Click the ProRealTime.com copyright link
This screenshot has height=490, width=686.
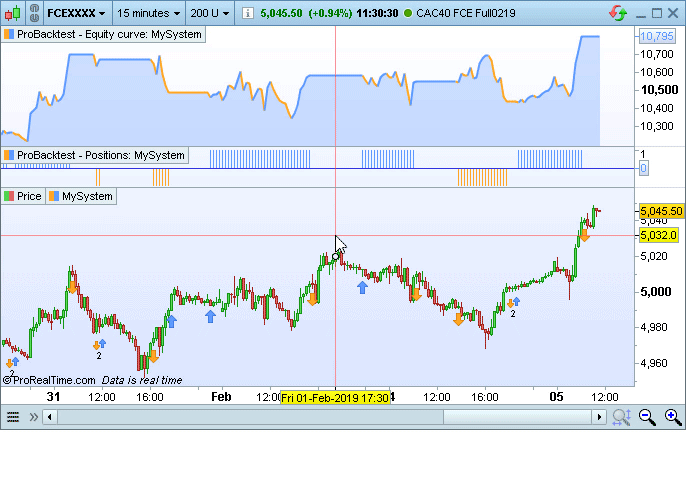point(48,380)
